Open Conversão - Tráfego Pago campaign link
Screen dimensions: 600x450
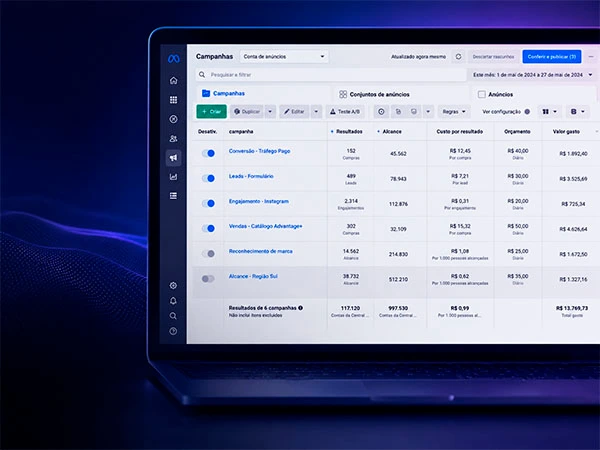click(259, 151)
